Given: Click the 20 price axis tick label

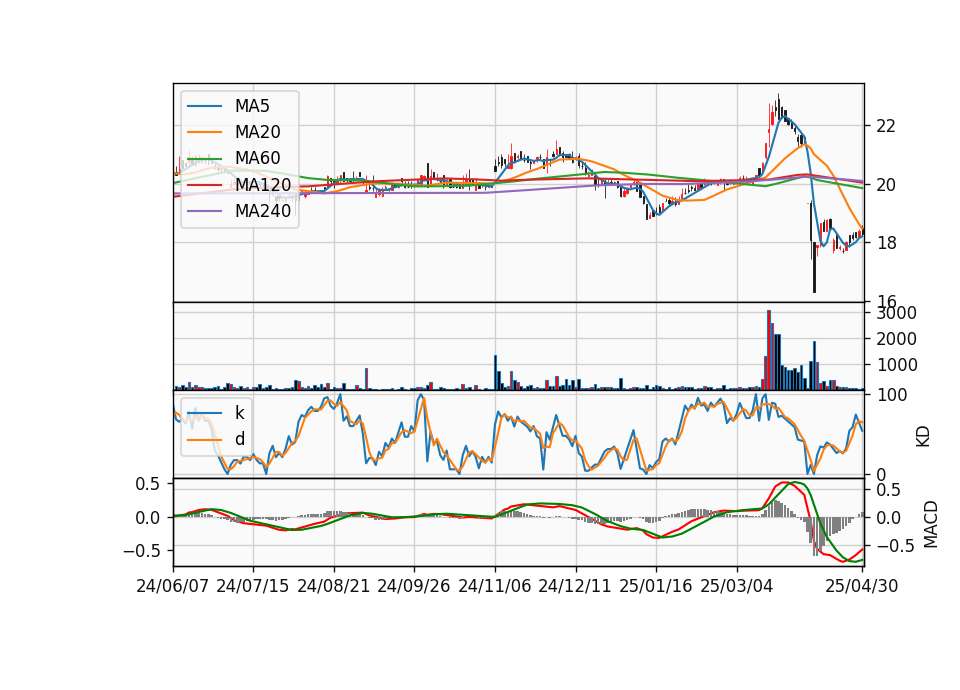Looking at the screenshot, I should tap(886, 185).
